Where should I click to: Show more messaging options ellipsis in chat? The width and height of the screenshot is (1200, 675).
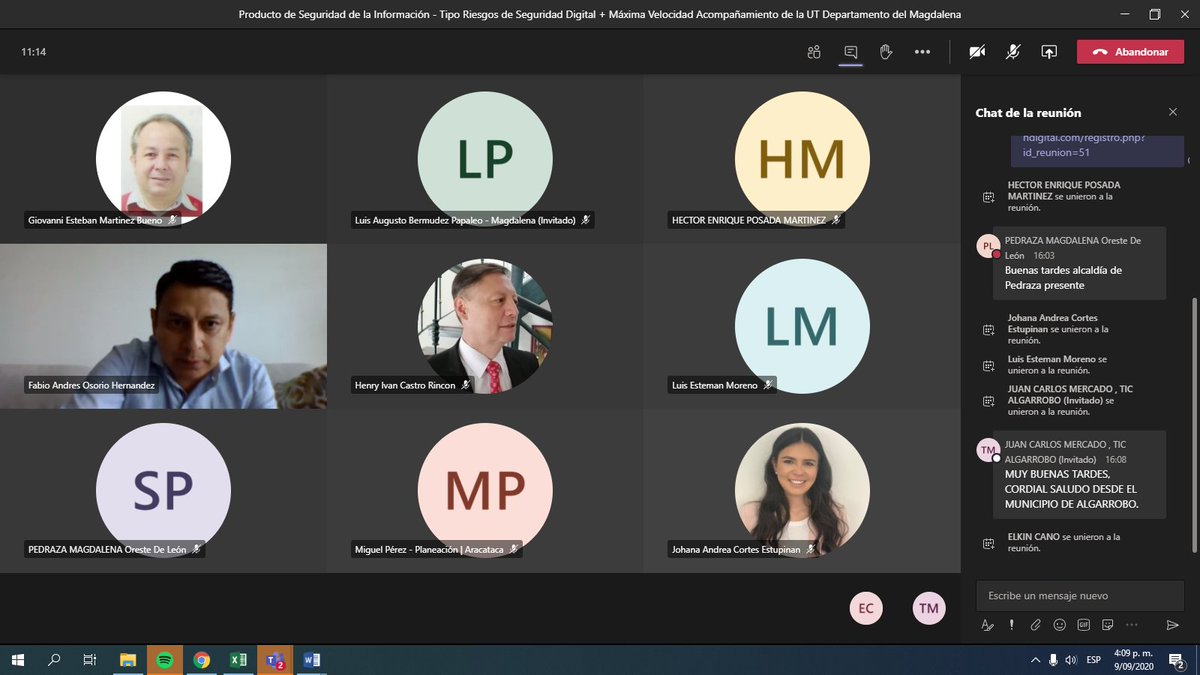pyautogui.click(x=1132, y=625)
